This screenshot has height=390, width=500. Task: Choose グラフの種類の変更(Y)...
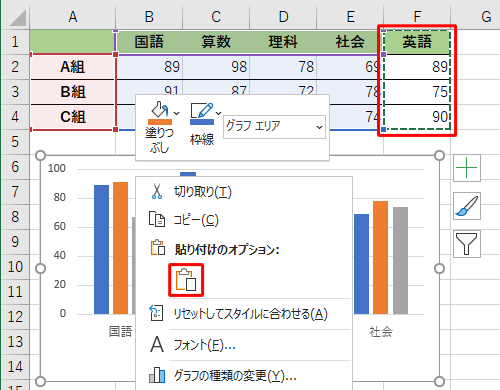click(244, 376)
